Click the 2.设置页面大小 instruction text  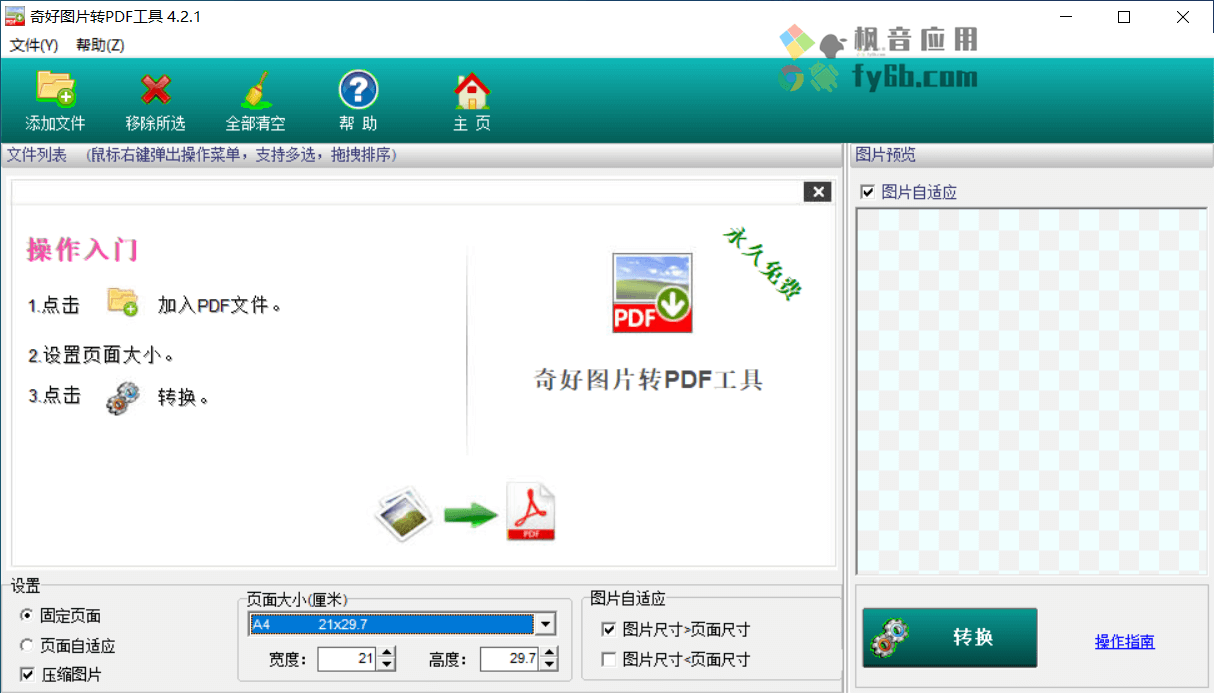[x=102, y=355]
